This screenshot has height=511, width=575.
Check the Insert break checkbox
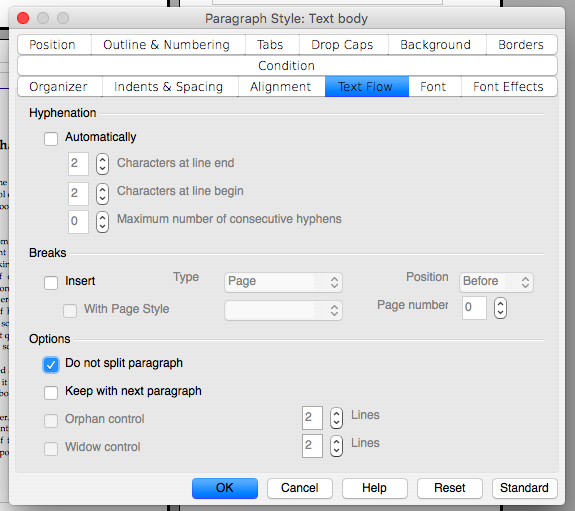click(x=51, y=282)
